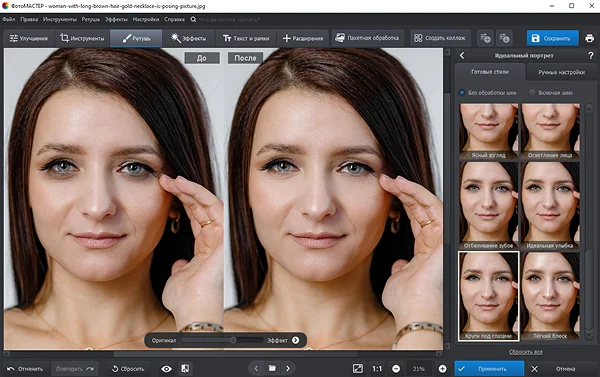Click Отменить undo button
The image size is (600, 377).
(x=25, y=369)
